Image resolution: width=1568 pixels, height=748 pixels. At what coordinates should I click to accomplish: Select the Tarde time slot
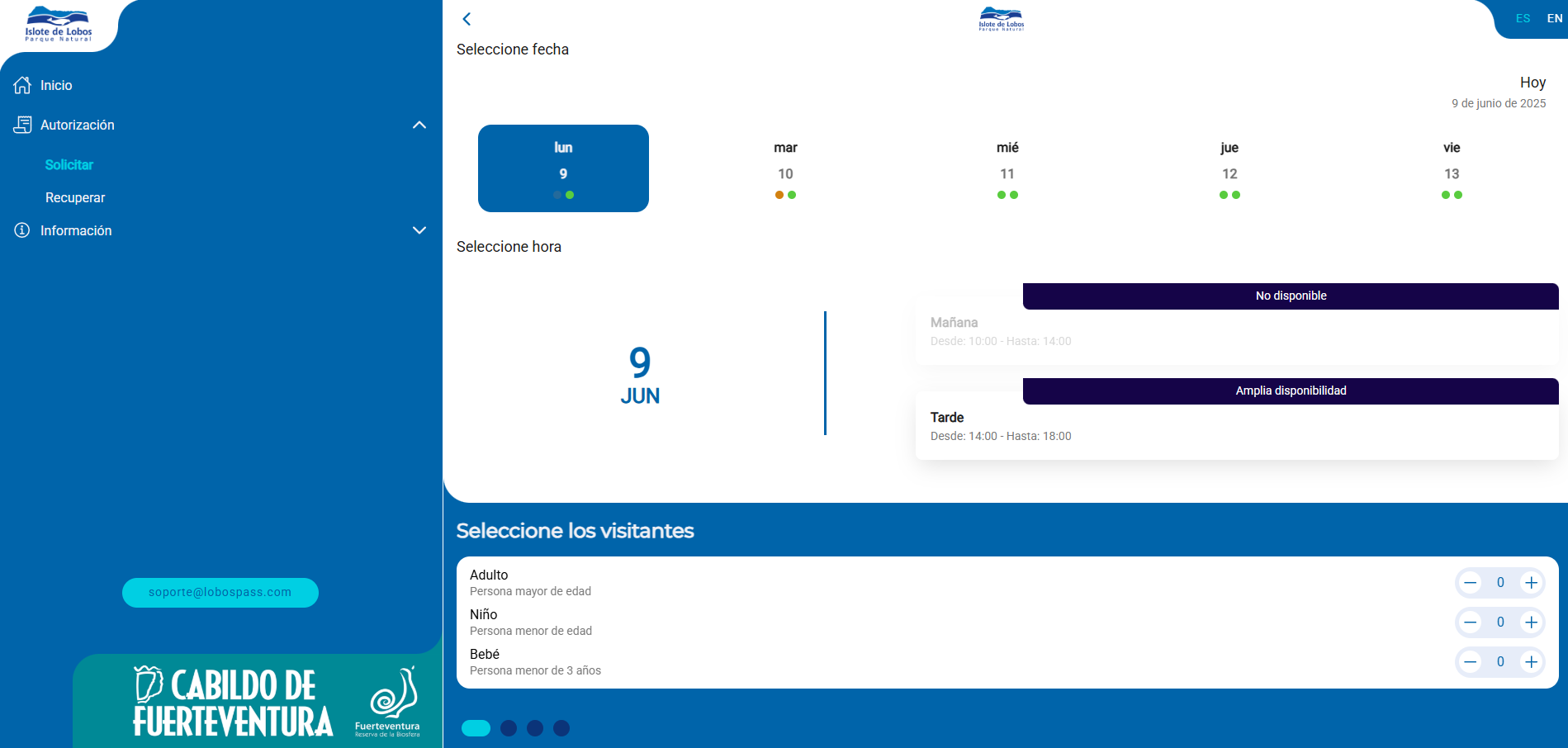1236,426
